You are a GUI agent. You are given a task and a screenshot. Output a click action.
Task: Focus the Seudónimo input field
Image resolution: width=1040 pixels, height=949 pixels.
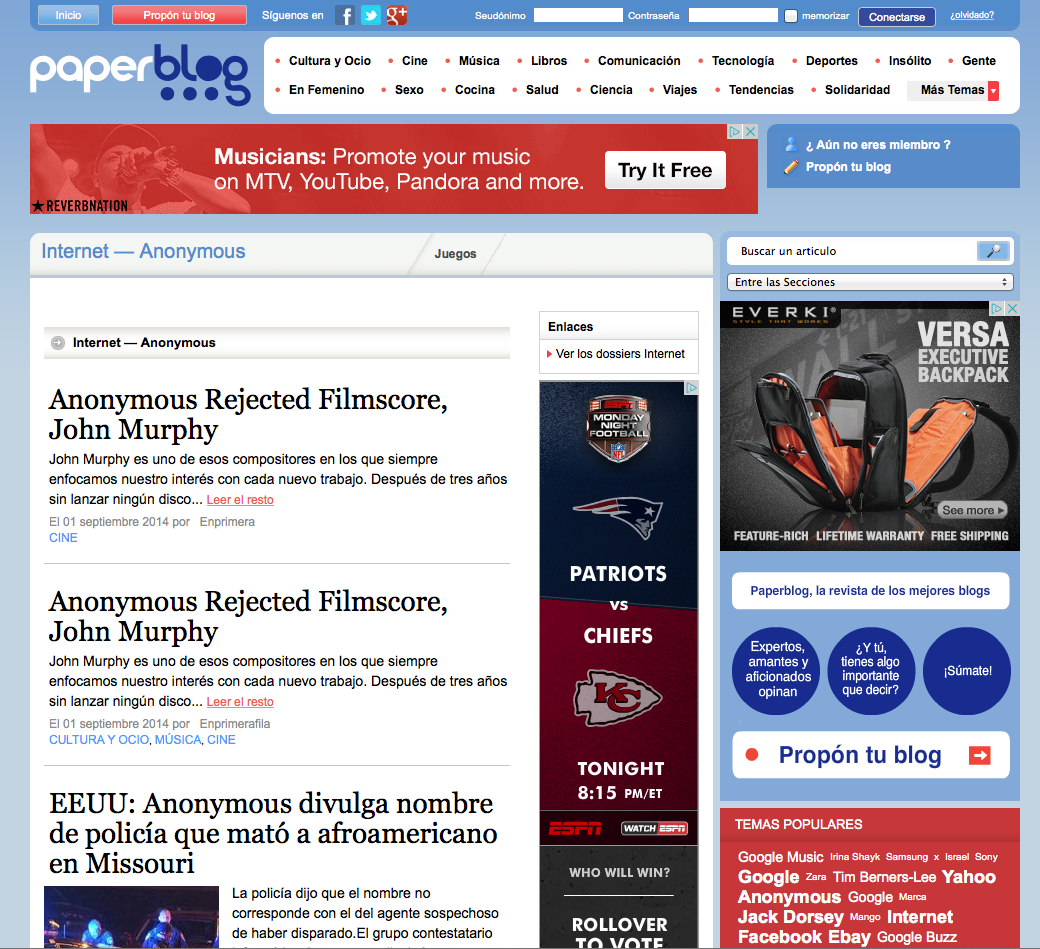pyautogui.click(x=578, y=15)
